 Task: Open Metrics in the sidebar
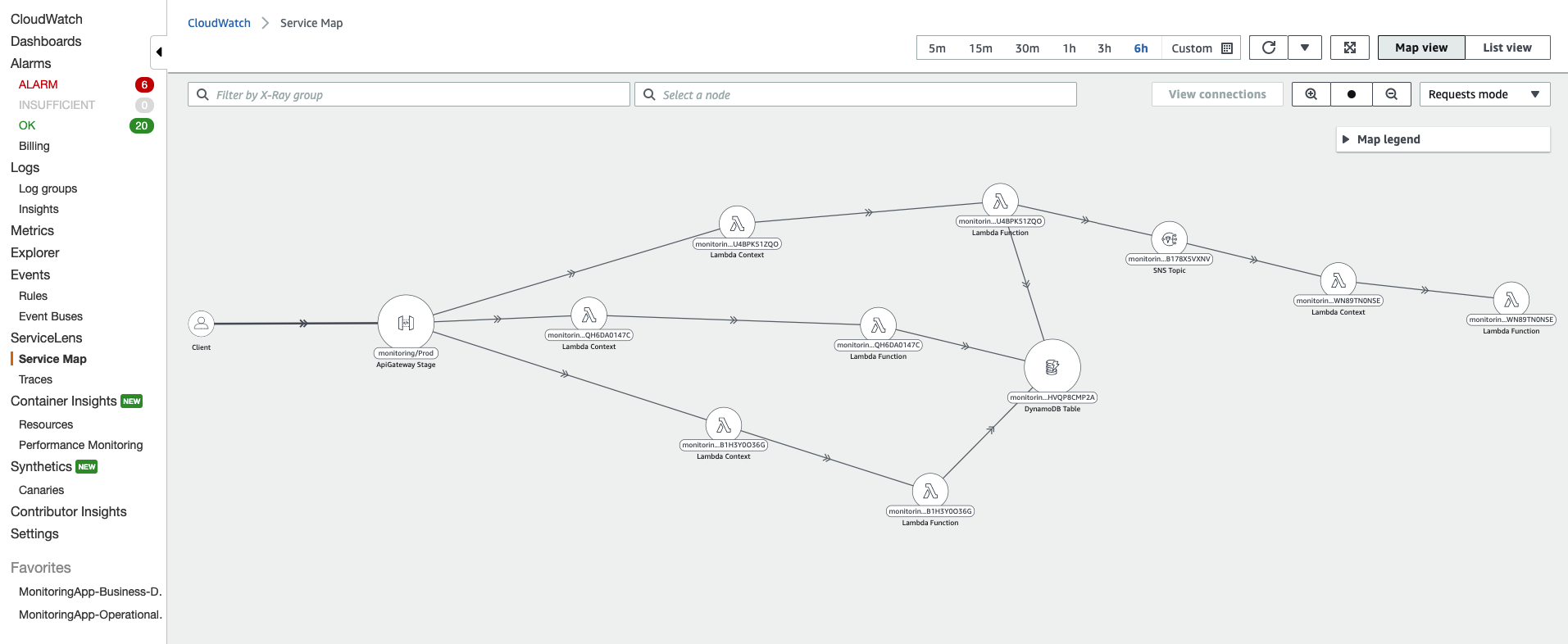click(33, 230)
